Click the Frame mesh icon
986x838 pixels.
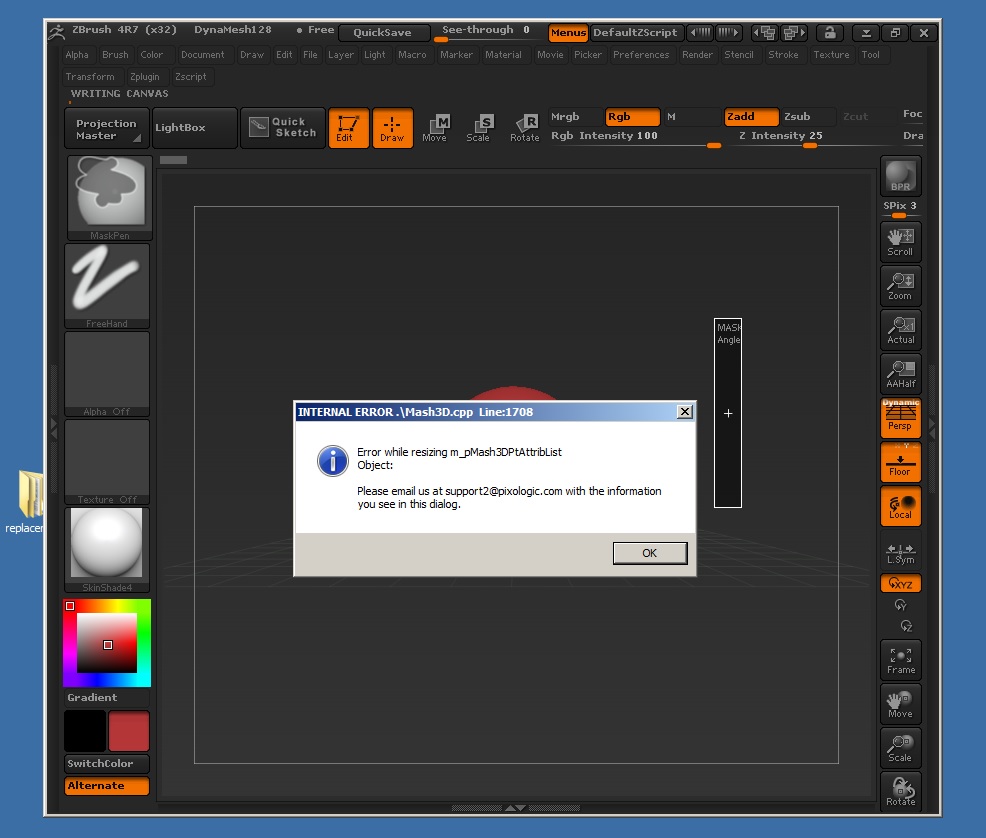click(x=900, y=660)
